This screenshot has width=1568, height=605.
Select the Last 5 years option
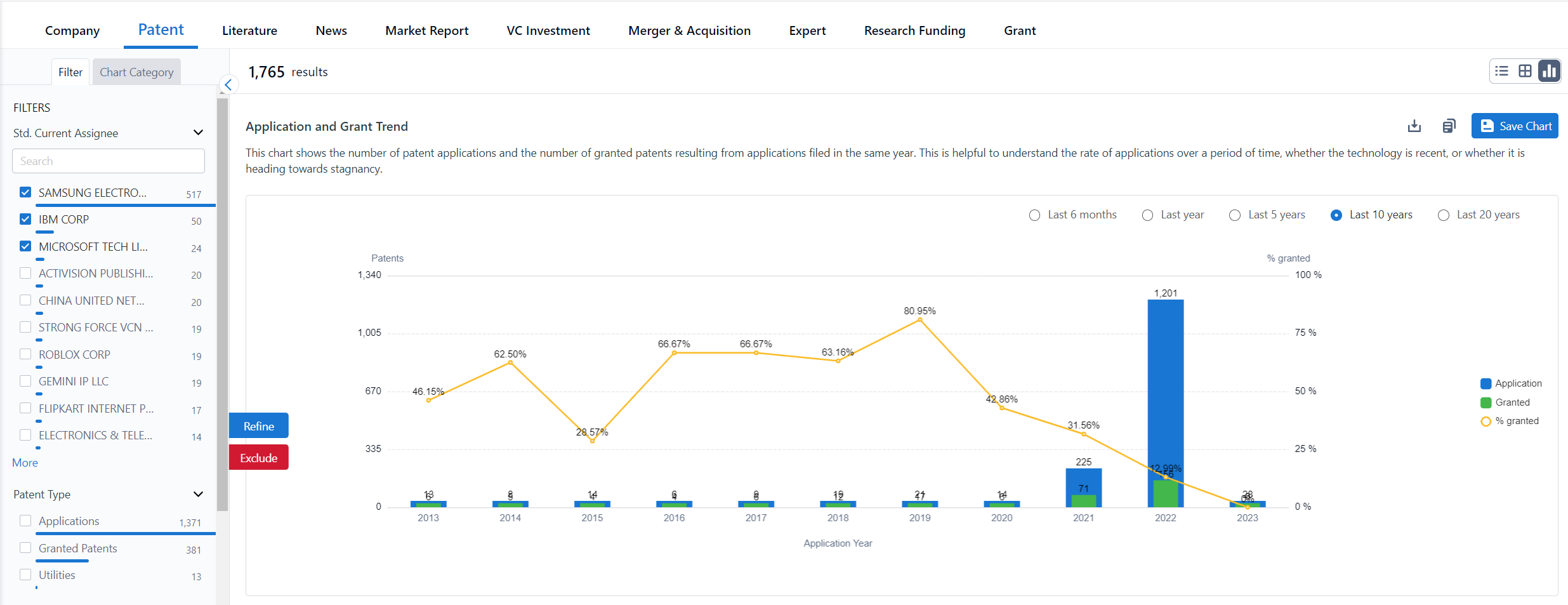point(1235,215)
